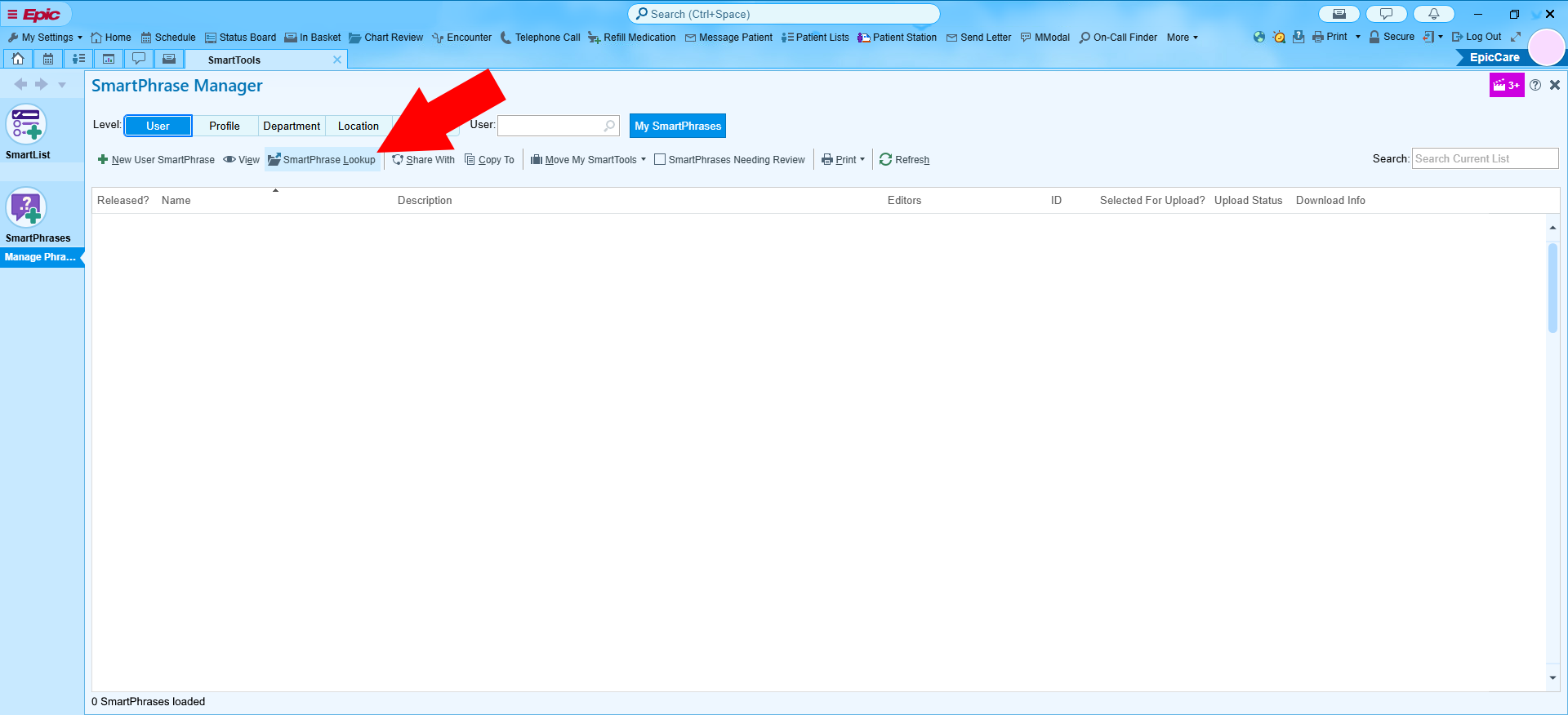Open the Print dropdown in the SmartPhrase toolbar
Image resolution: width=1568 pixels, height=715 pixels.
843,160
